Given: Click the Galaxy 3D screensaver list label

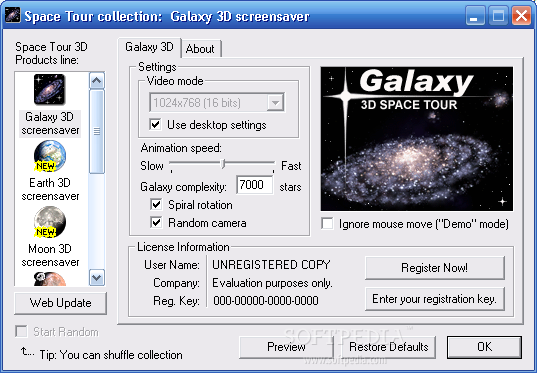Looking at the screenshot, I should coord(50,123).
